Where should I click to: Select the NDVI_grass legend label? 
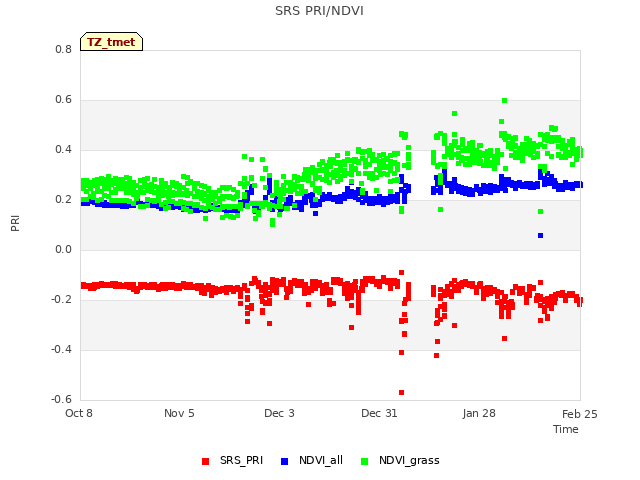[x=409, y=460]
